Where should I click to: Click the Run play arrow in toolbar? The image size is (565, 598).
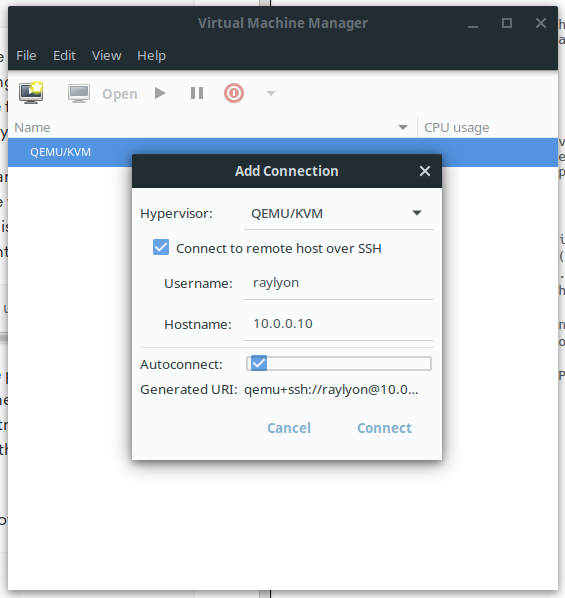click(160, 93)
